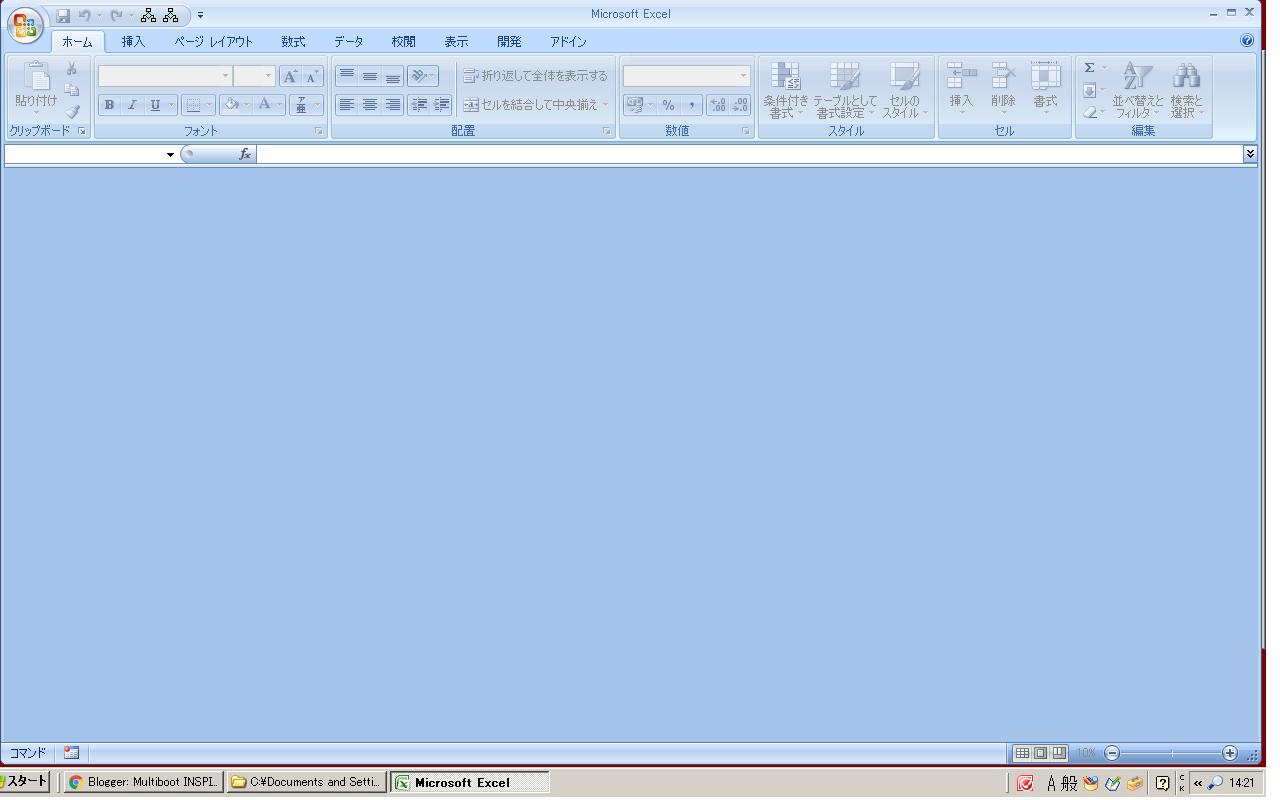Image resolution: width=1280 pixels, height=800 pixels.
Task: Open the ページ レイアウト tab
Action: pyautogui.click(x=213, y=42)
